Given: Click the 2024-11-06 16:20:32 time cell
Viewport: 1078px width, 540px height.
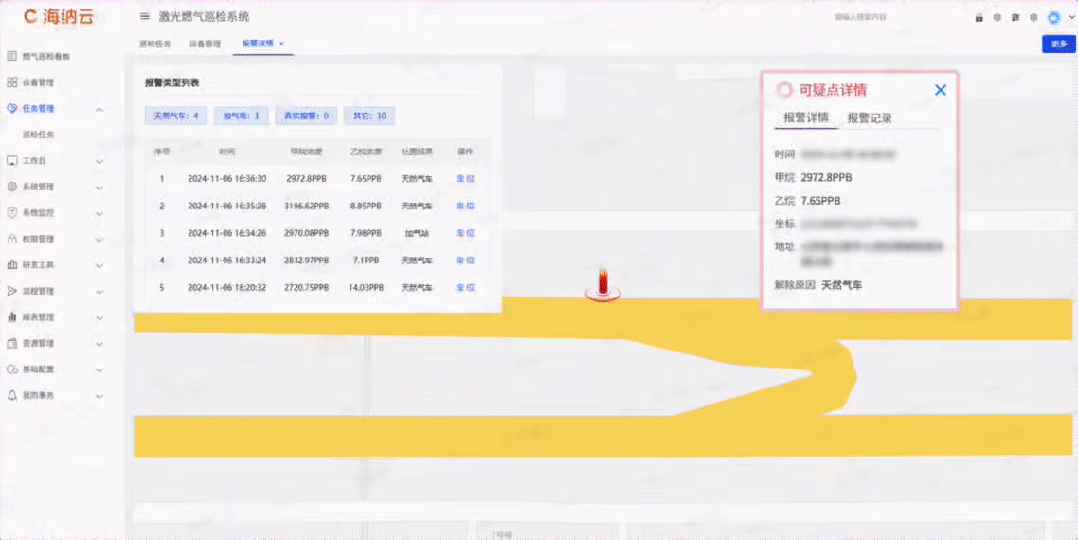Looking at the screenshot, I should [227, 288].
